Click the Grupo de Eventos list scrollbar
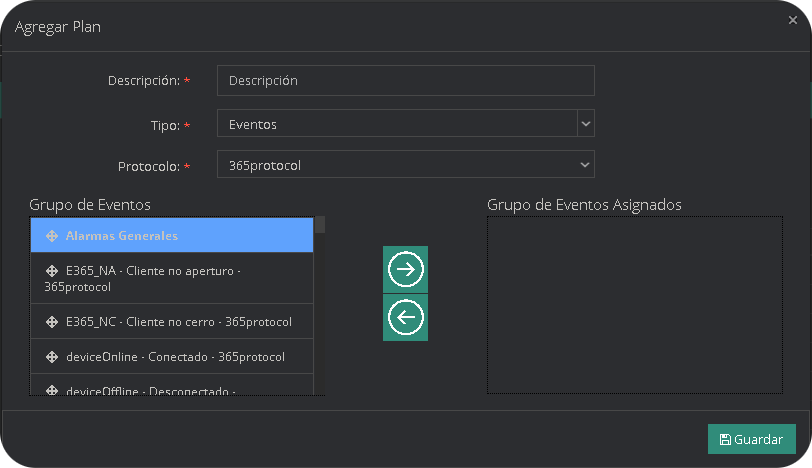The image size is (812, 468). 320,300
